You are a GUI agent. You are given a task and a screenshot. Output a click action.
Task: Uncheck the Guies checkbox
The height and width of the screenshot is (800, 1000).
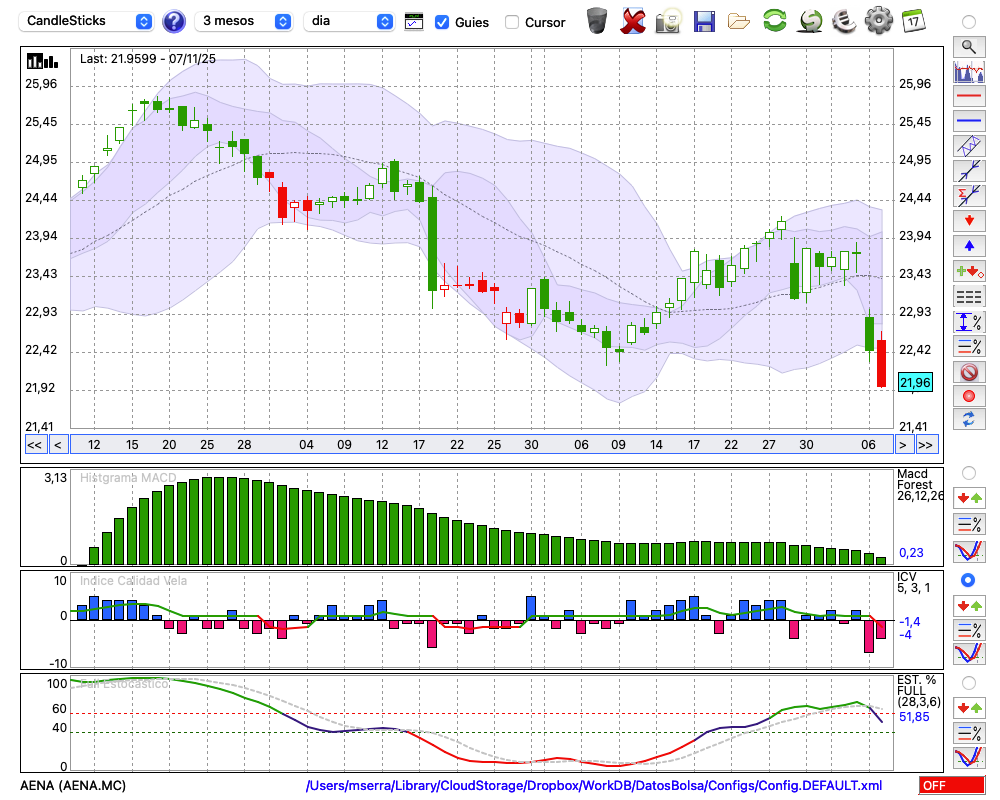[x=442, y=22]
